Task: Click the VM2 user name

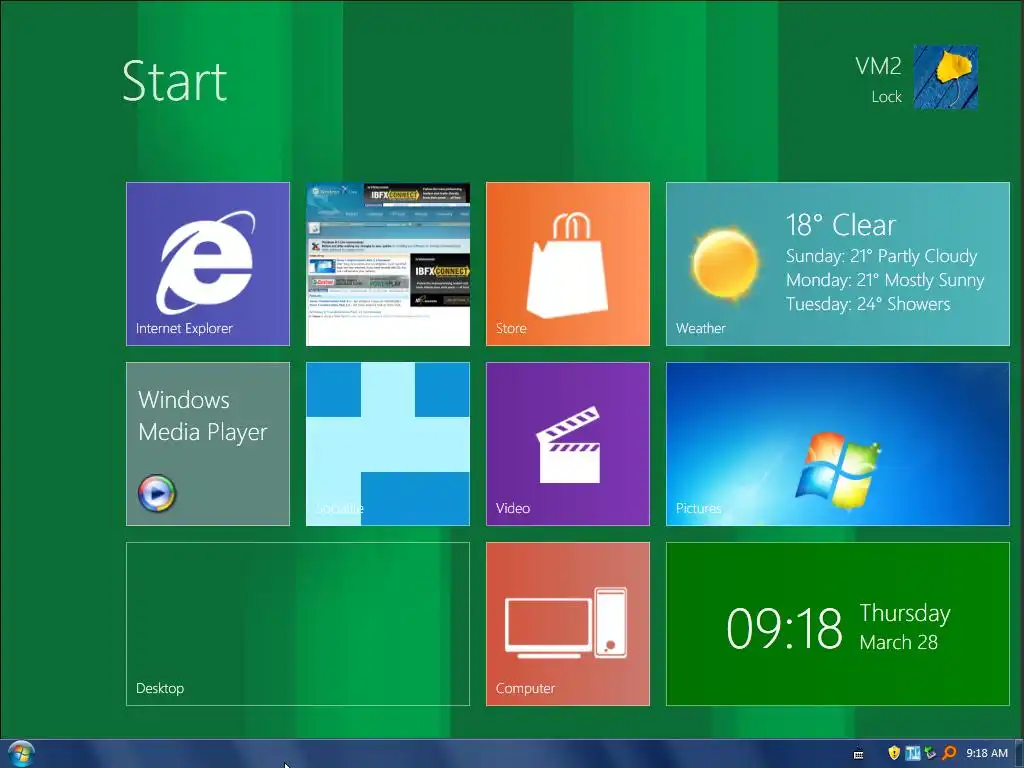Action: [x=878, y=66]
